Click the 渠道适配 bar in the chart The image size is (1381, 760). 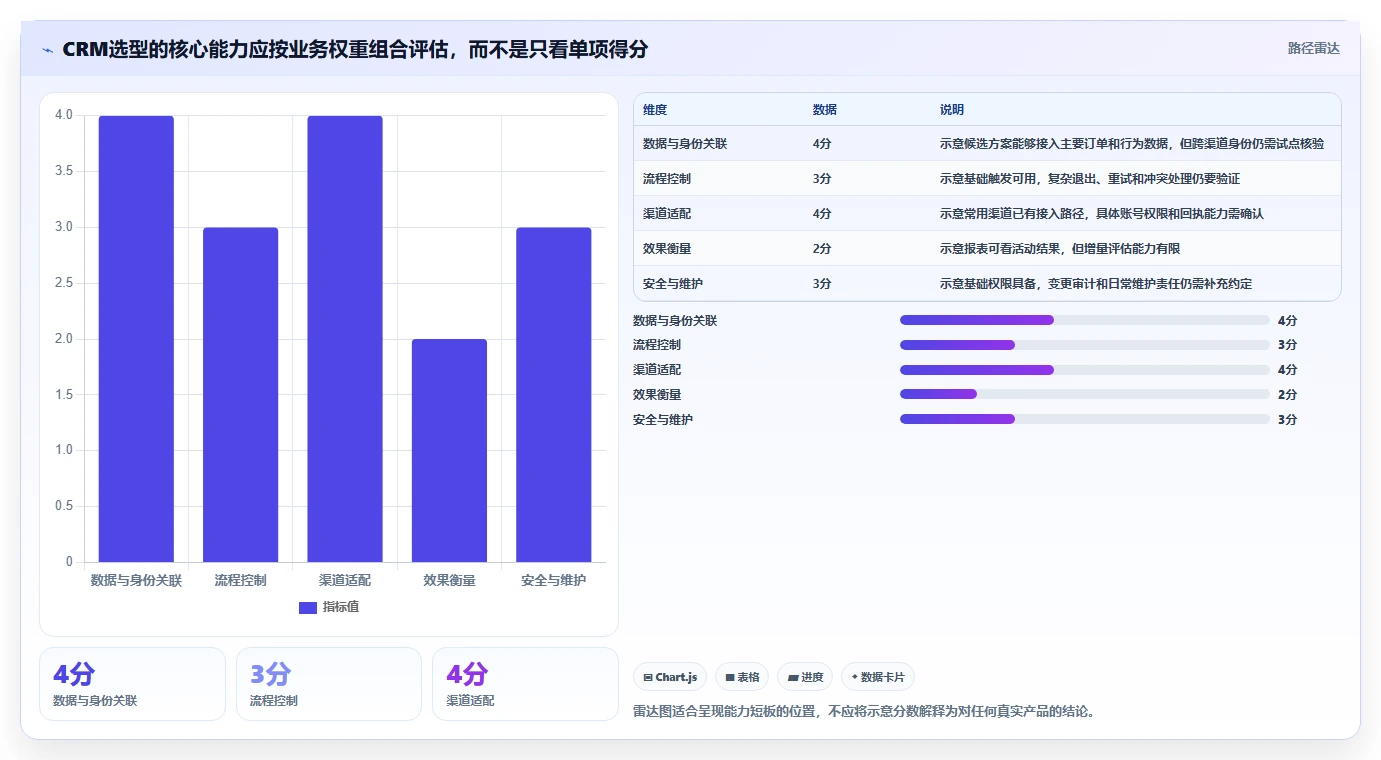[345, 339]
